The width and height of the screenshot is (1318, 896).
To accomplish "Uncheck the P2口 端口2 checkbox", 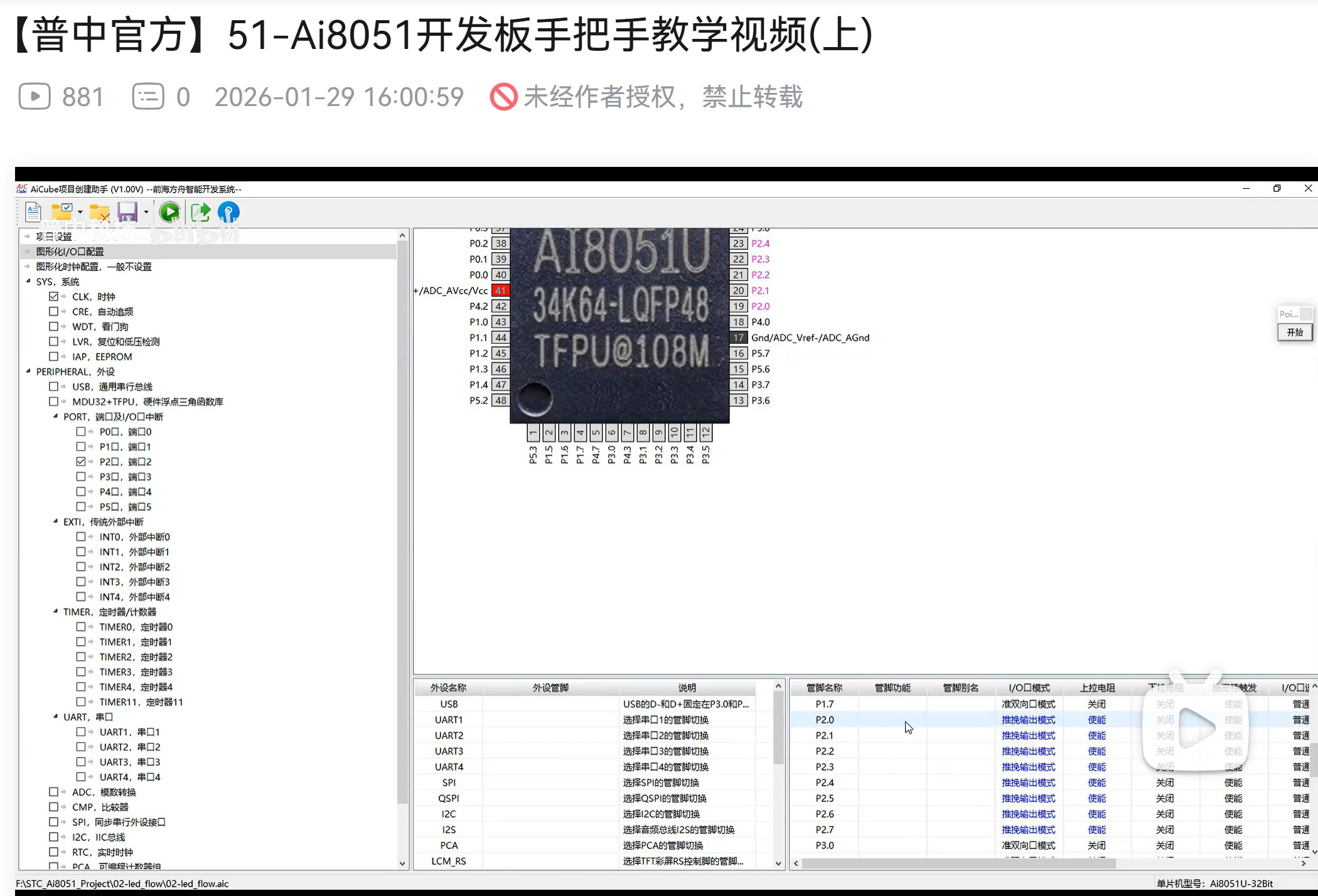I will [81, 461].
